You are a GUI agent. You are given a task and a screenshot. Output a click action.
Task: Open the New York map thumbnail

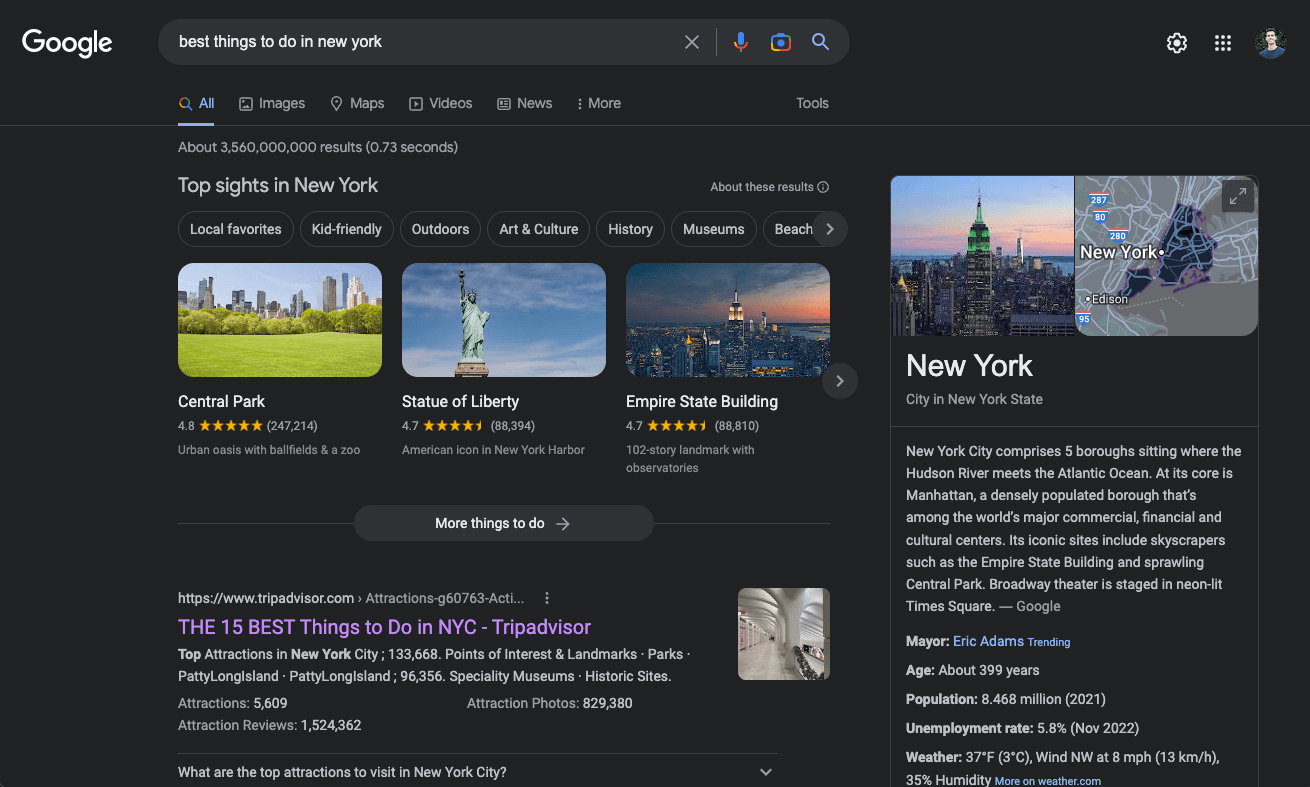[x=1167, y=256]
